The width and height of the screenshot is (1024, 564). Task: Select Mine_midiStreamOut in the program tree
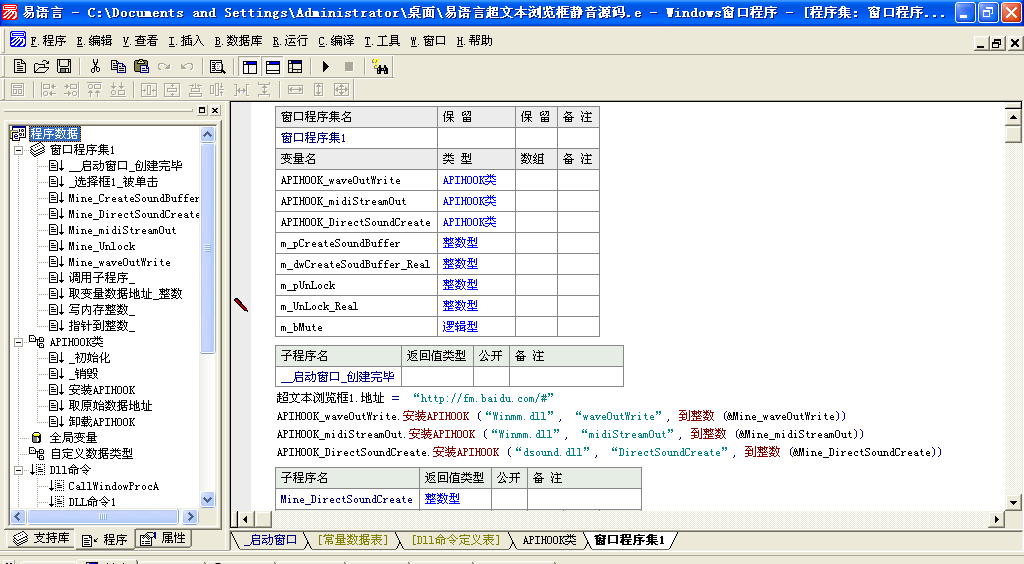[122, 230]
